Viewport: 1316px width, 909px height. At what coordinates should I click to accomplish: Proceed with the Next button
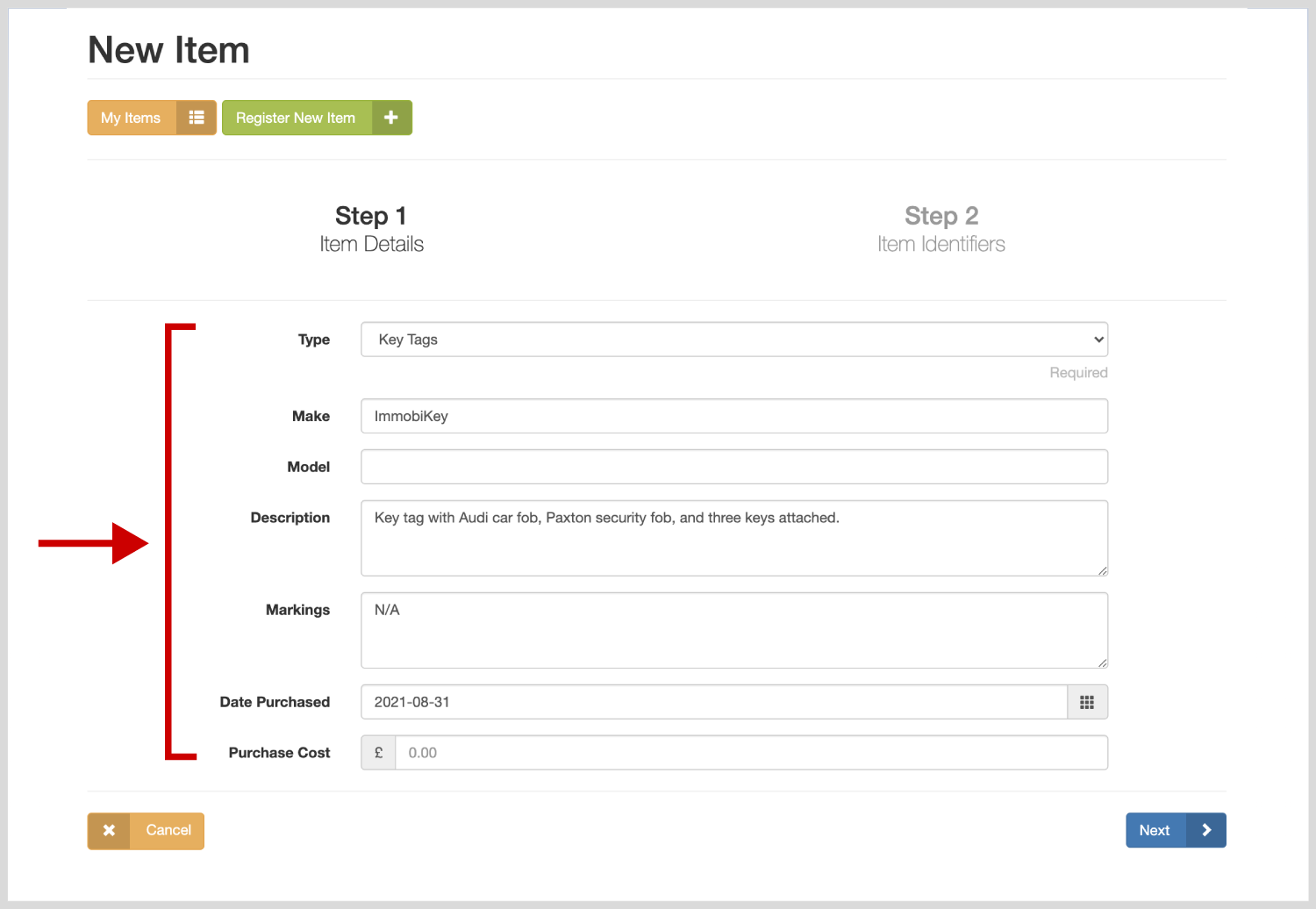1155,831
